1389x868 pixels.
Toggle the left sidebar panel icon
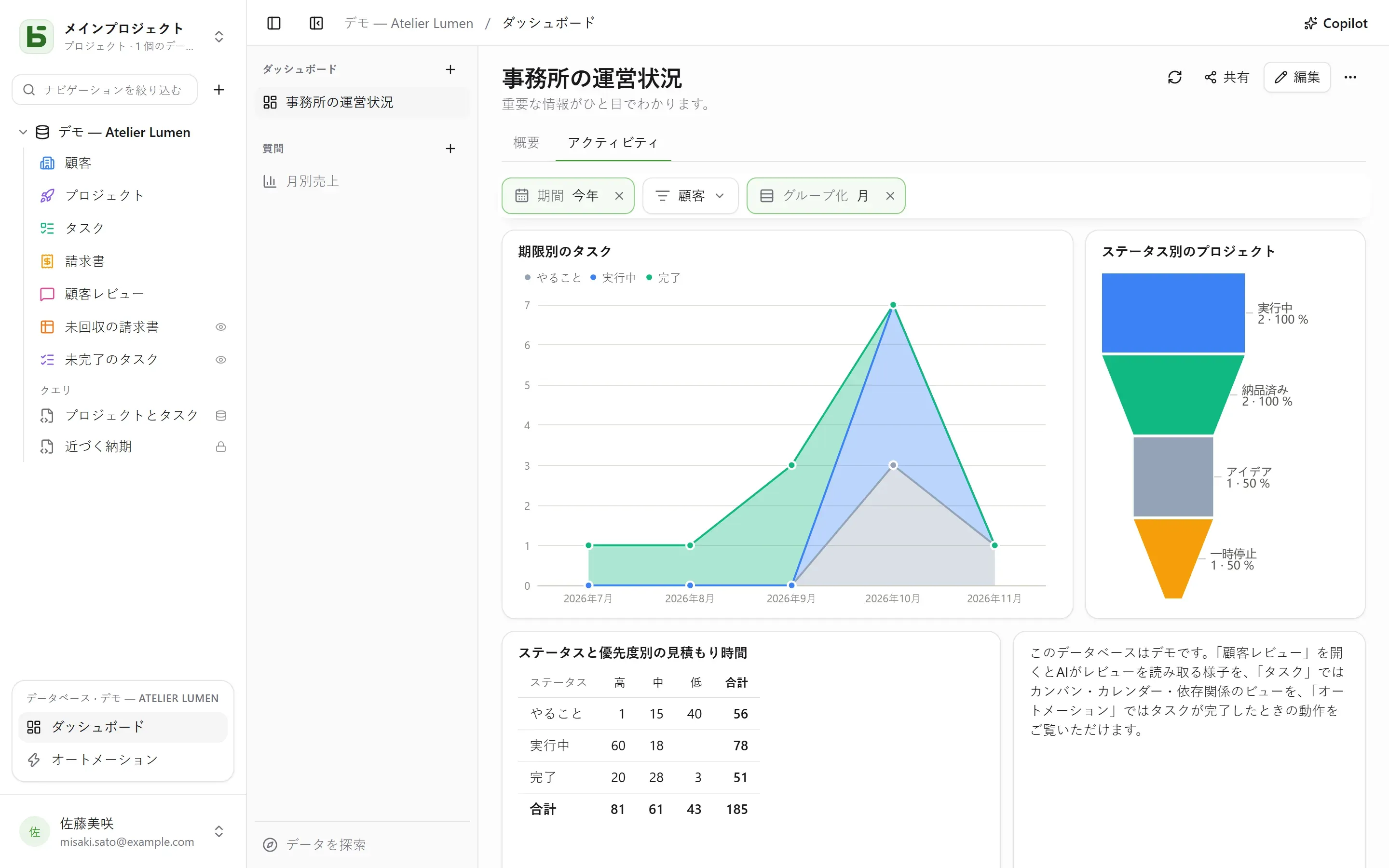point(274,23)
